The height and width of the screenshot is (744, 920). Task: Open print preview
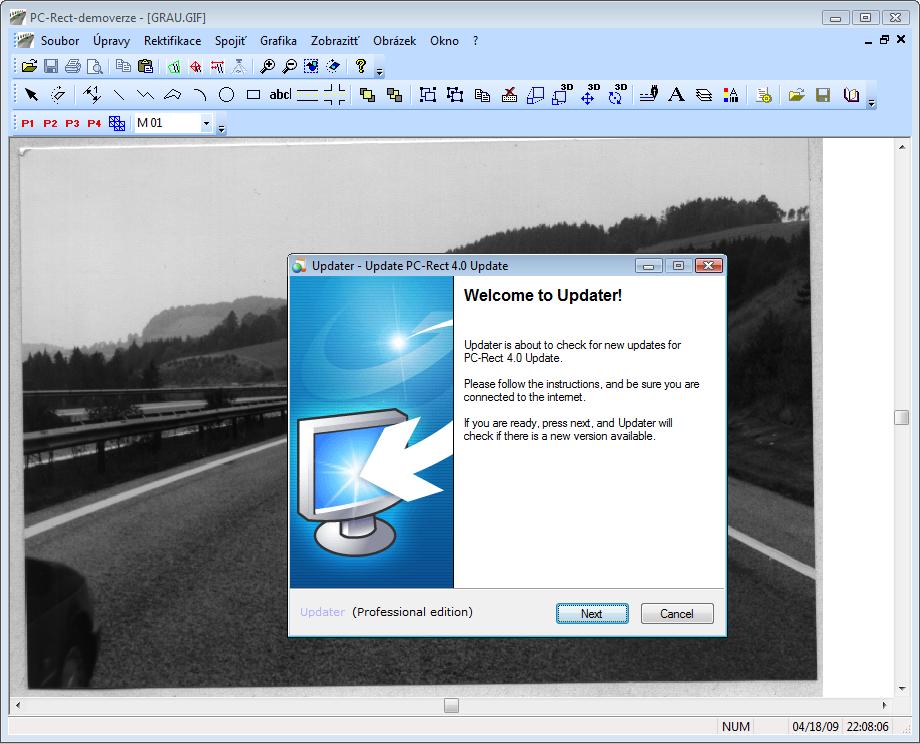click(94, 66)
